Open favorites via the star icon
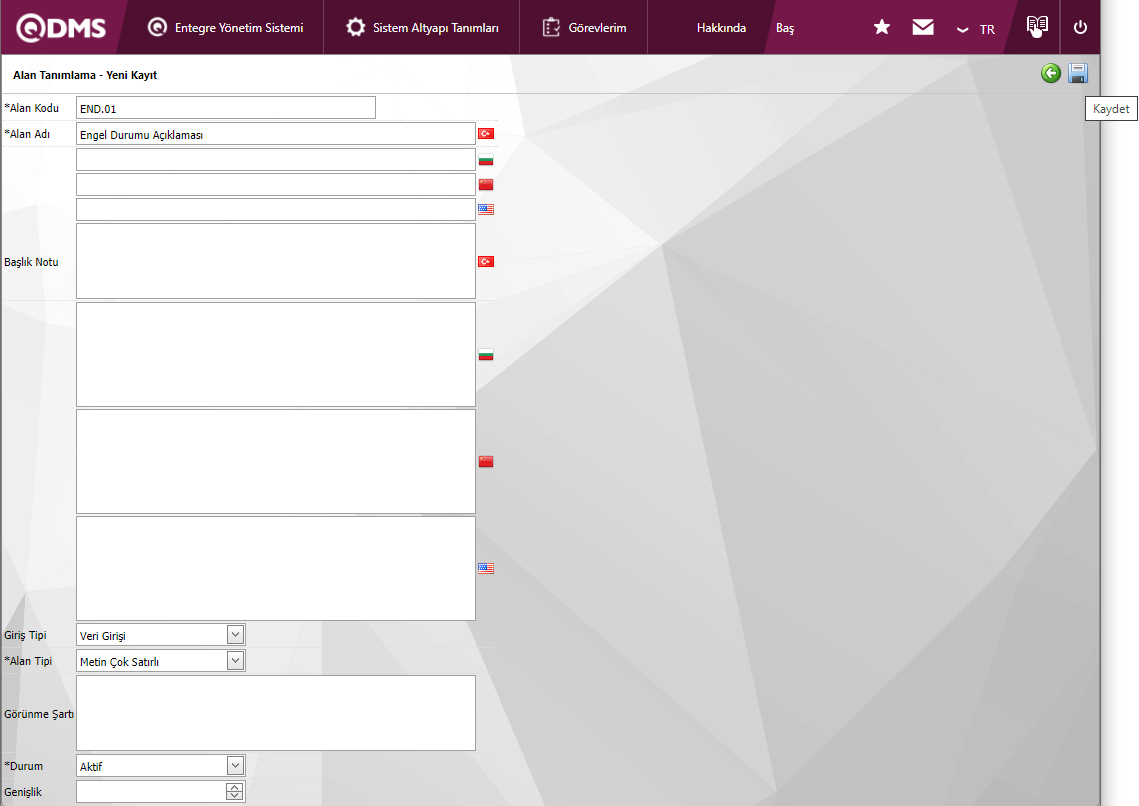Viewport: 1139px width, 806px height. click(881, 27)
